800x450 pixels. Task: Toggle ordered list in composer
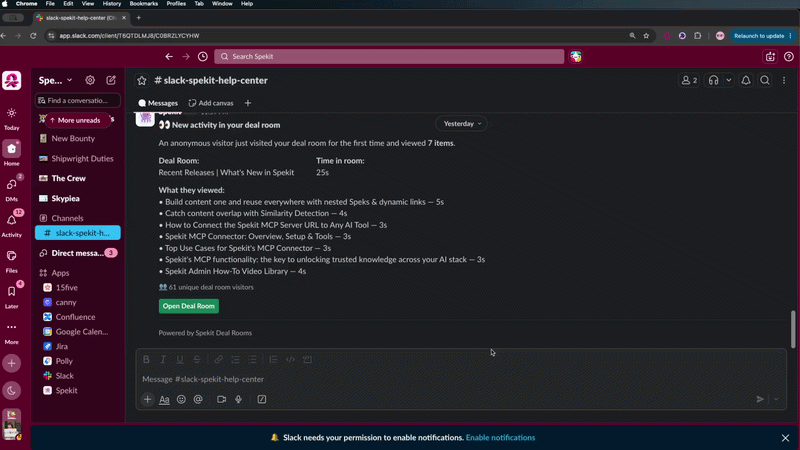coord(235,359)
